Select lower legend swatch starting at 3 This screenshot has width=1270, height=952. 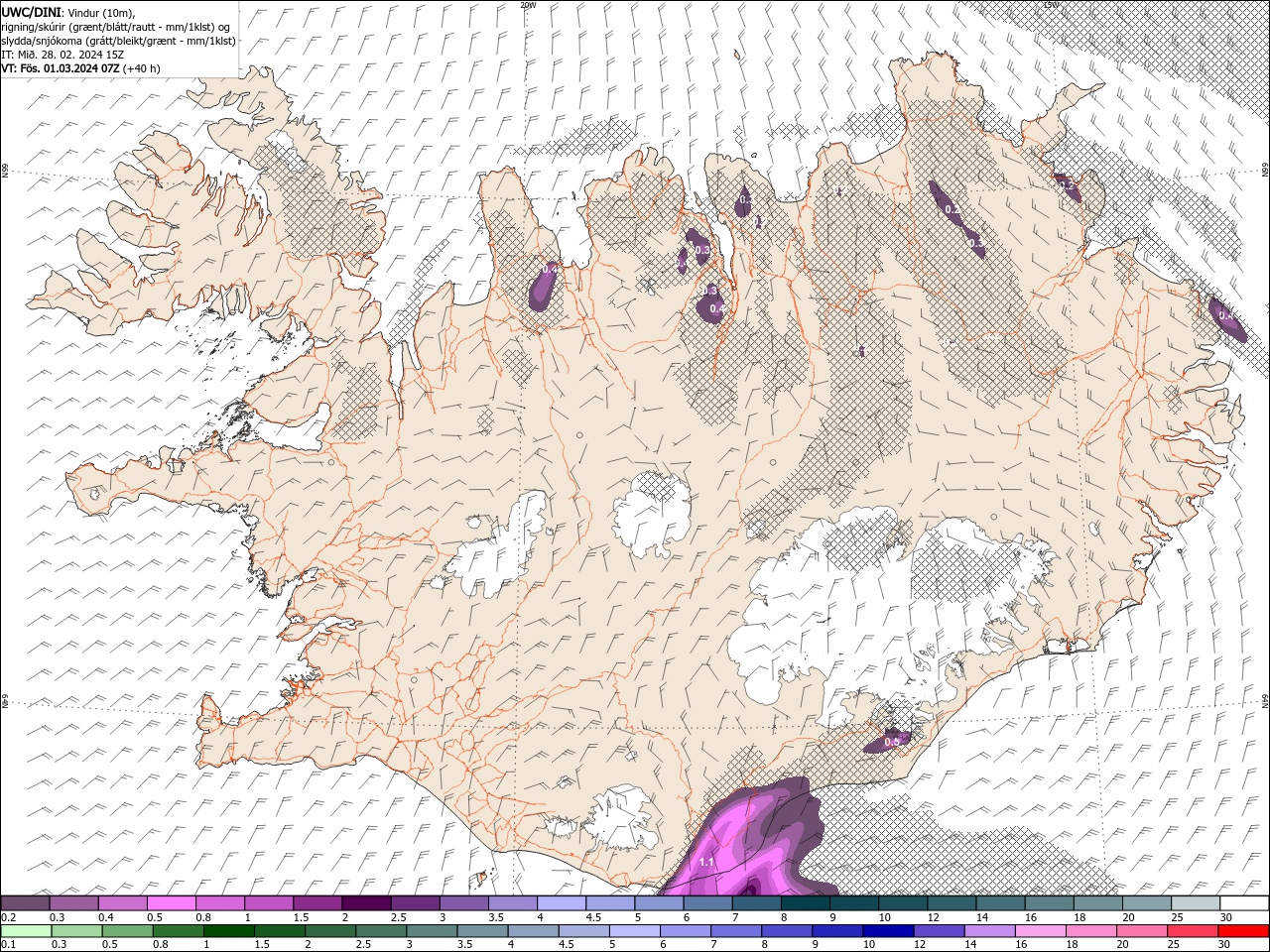[432, 931]
